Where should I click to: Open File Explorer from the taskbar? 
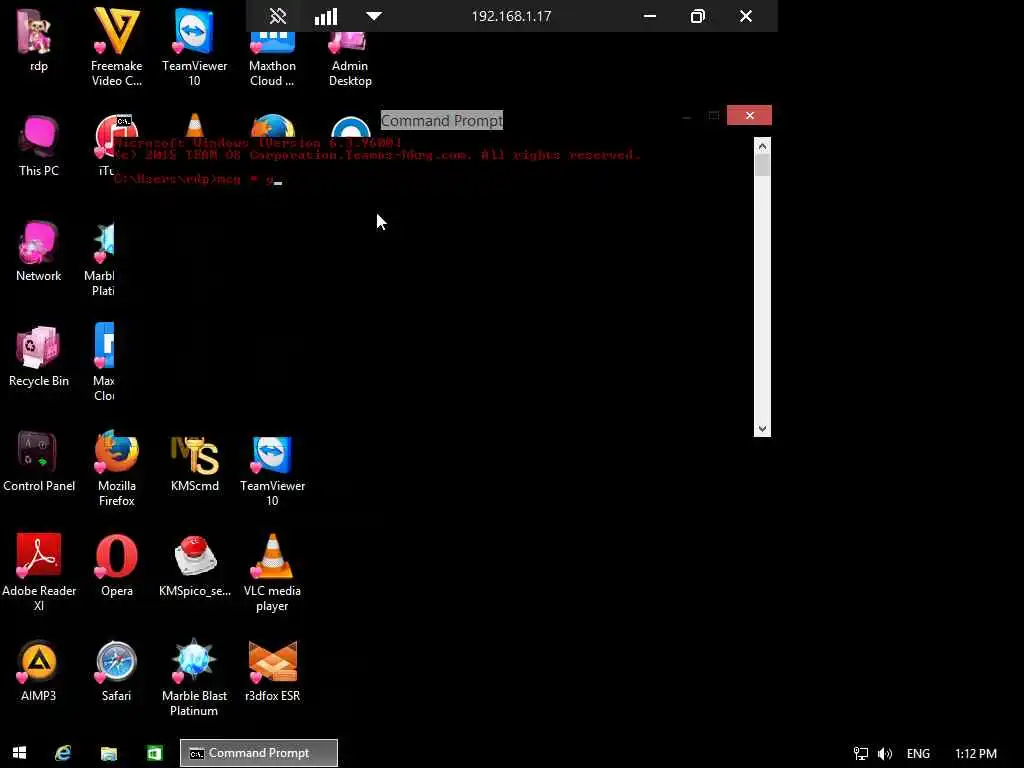coord(109,753)
